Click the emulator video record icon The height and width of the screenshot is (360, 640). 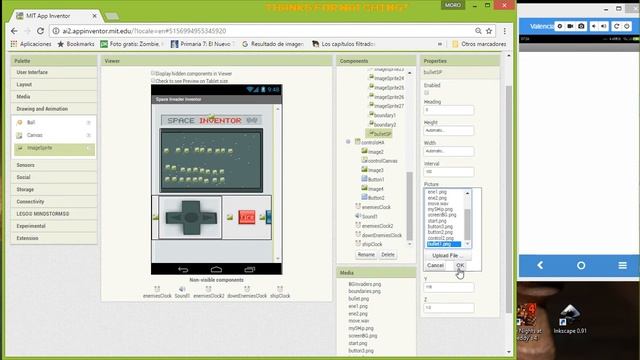click(570, 26)
